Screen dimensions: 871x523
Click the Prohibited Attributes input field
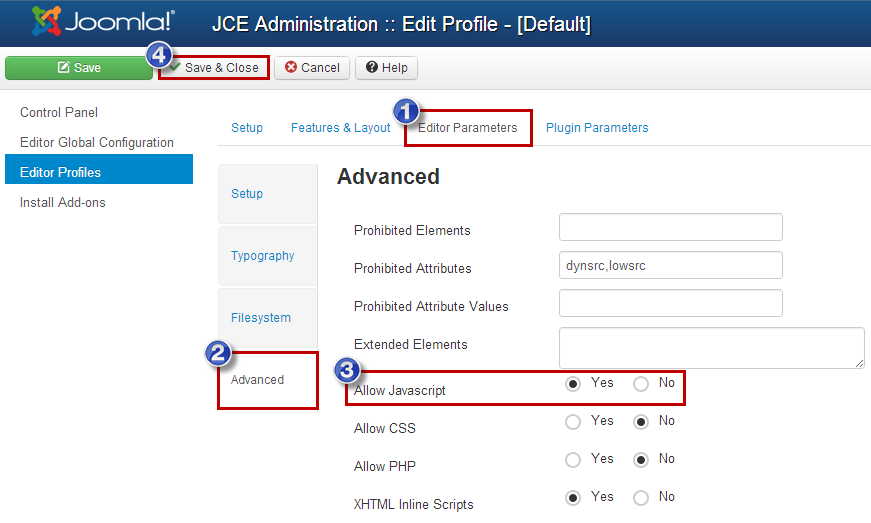670,265
